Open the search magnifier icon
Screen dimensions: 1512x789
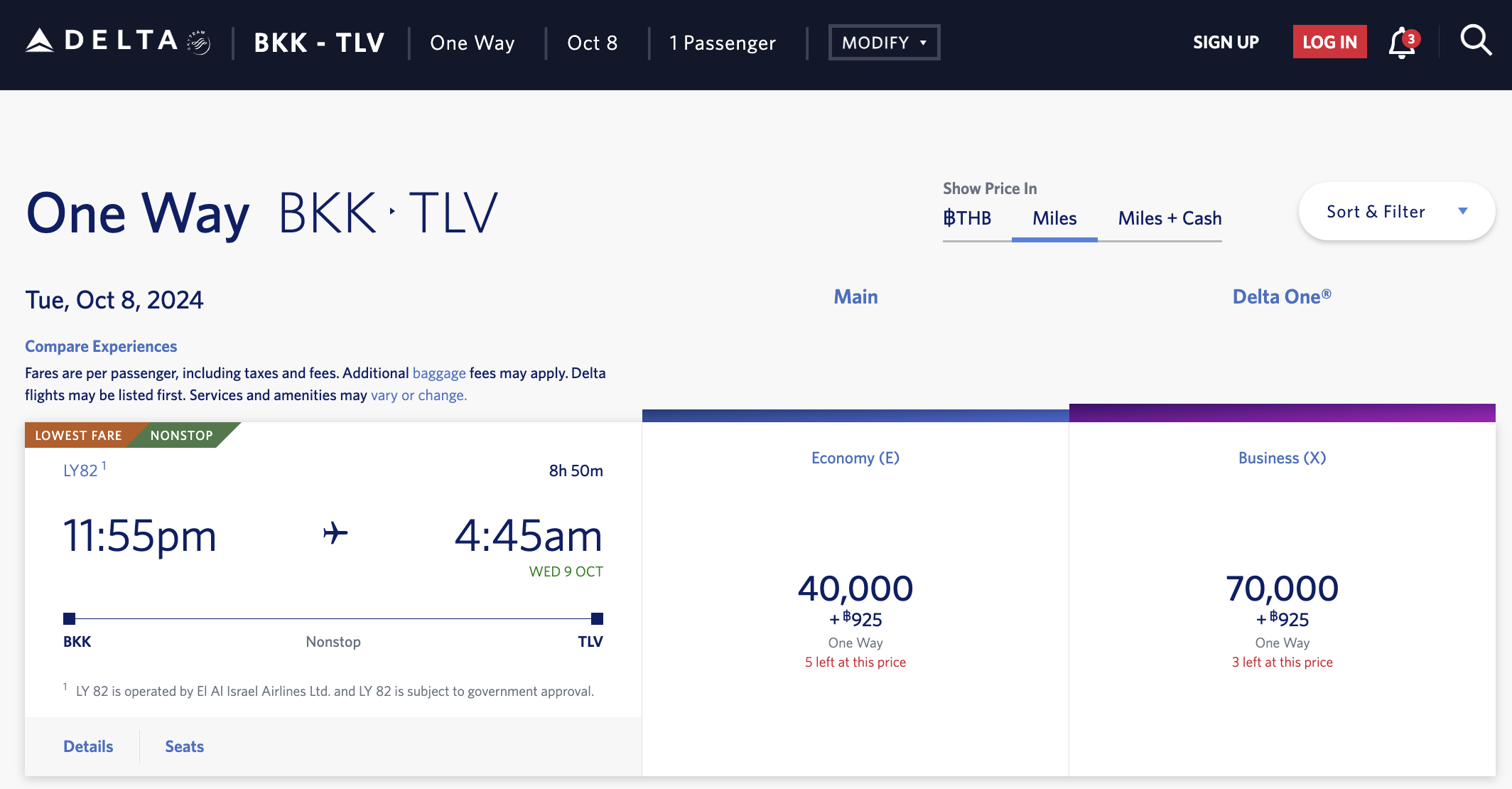coord(1476,41)
